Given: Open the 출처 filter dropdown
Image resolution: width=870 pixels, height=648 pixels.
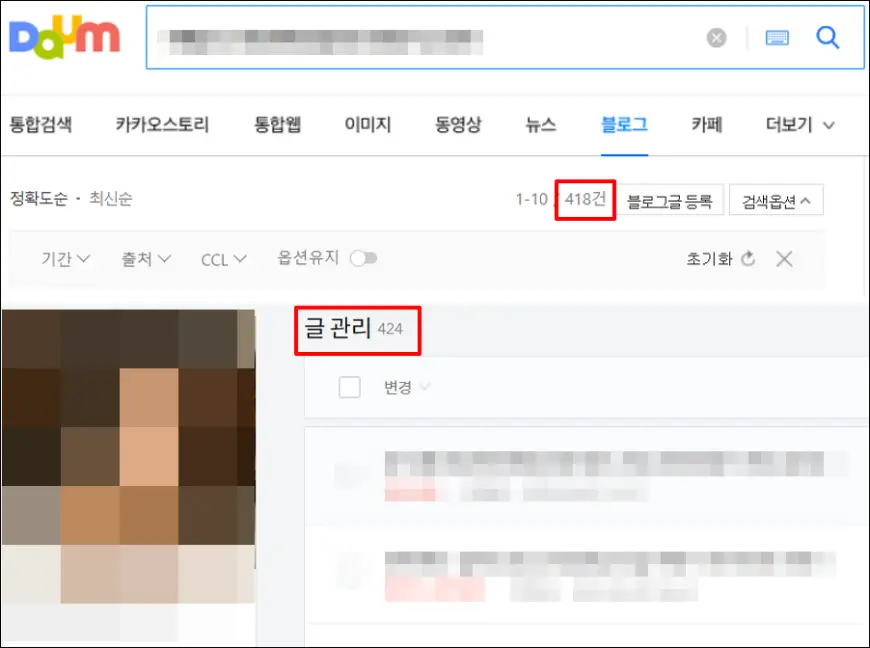Looking at the screenshot, I should (x=146, y=259).
